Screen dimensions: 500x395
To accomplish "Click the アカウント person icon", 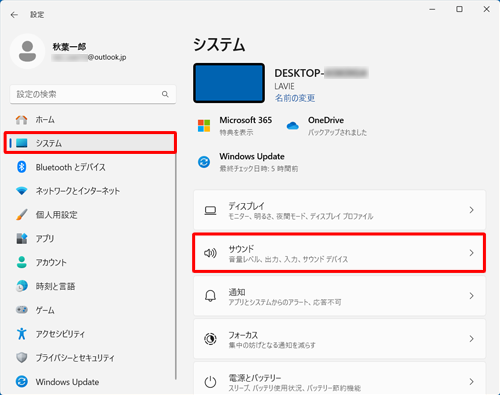I will click(22, 262).
